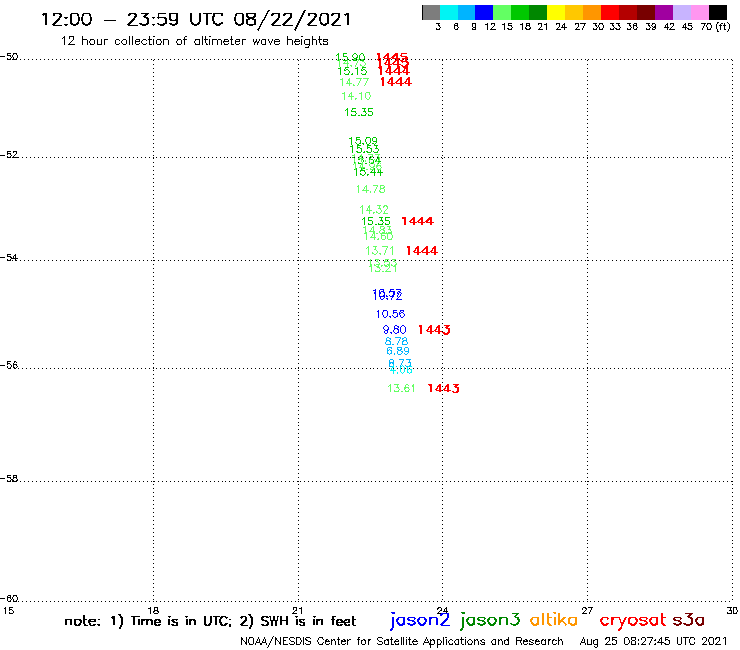Select the lavender legend swatch

pos(682,12)
